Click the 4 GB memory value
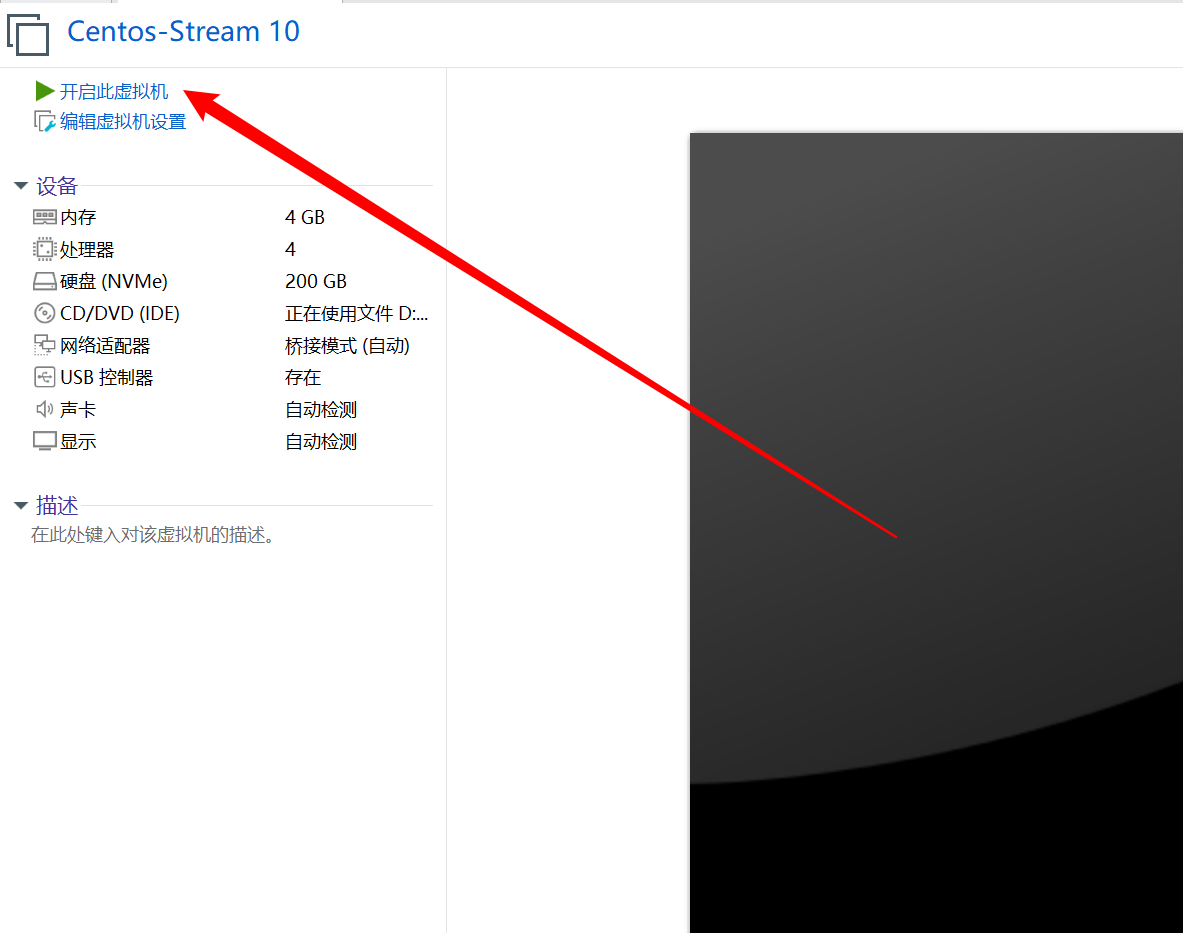Viewport: 1183px width, 933px height. point(305,217)
